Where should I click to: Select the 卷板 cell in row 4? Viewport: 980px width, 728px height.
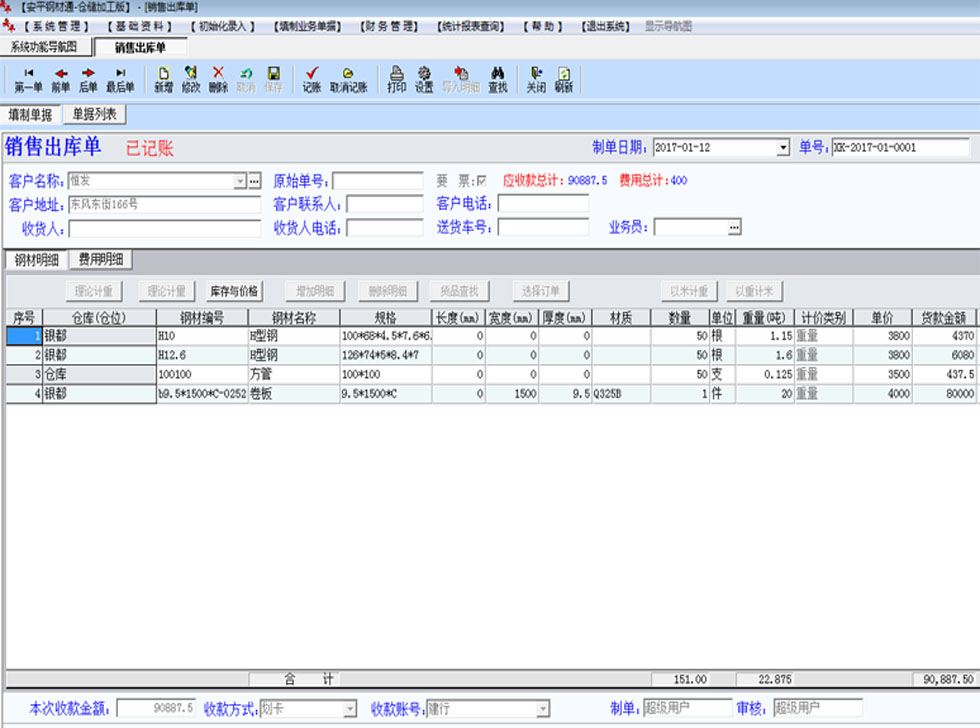tap(294, 394)
